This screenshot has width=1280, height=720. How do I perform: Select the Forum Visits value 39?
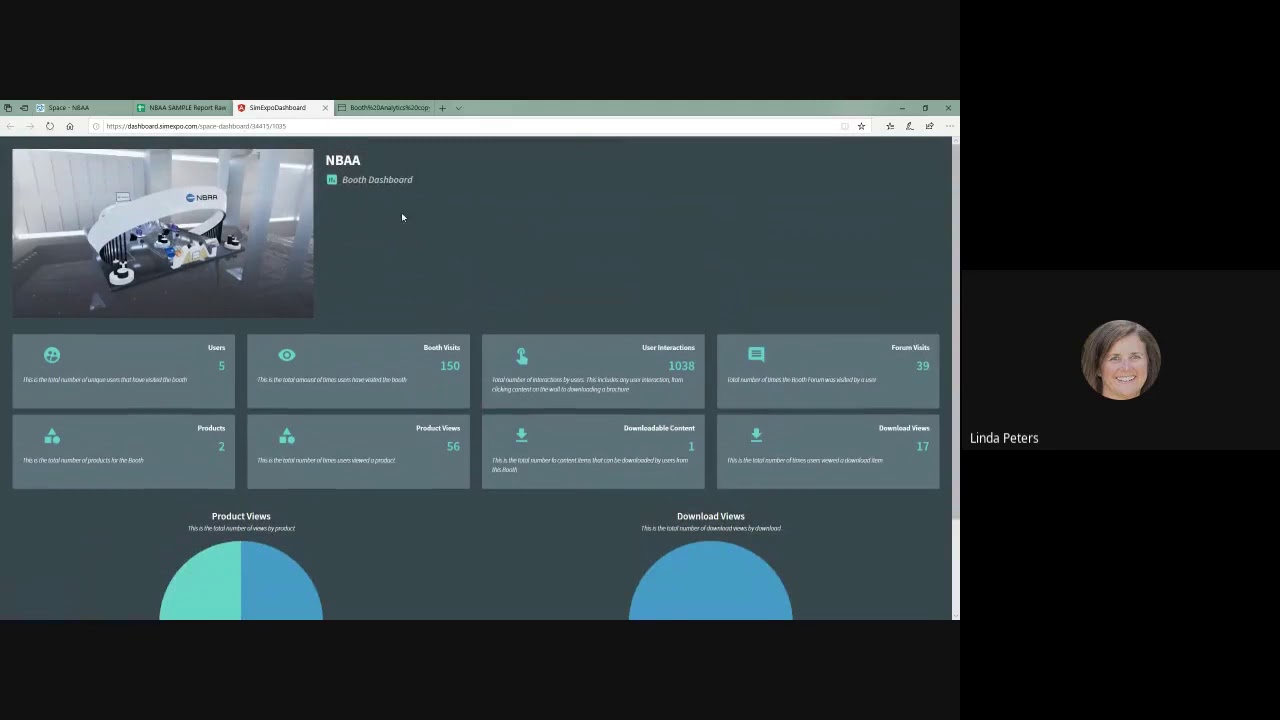click(922, 366)
